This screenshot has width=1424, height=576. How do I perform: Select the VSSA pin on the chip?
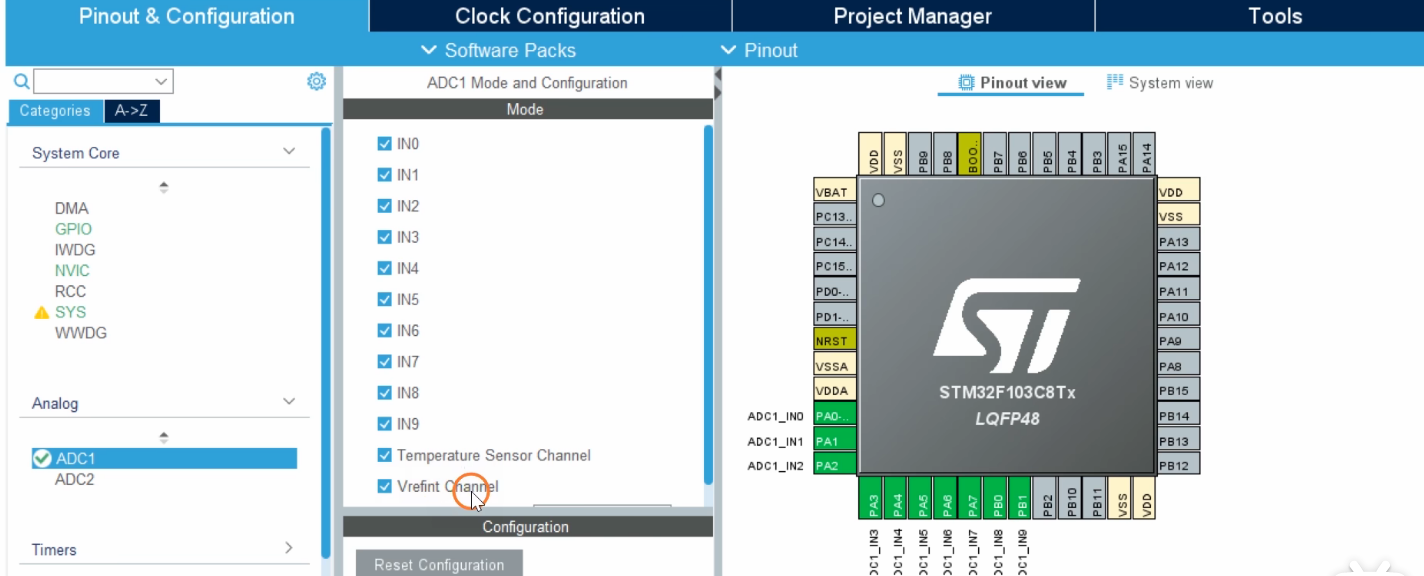coord(835,366)
